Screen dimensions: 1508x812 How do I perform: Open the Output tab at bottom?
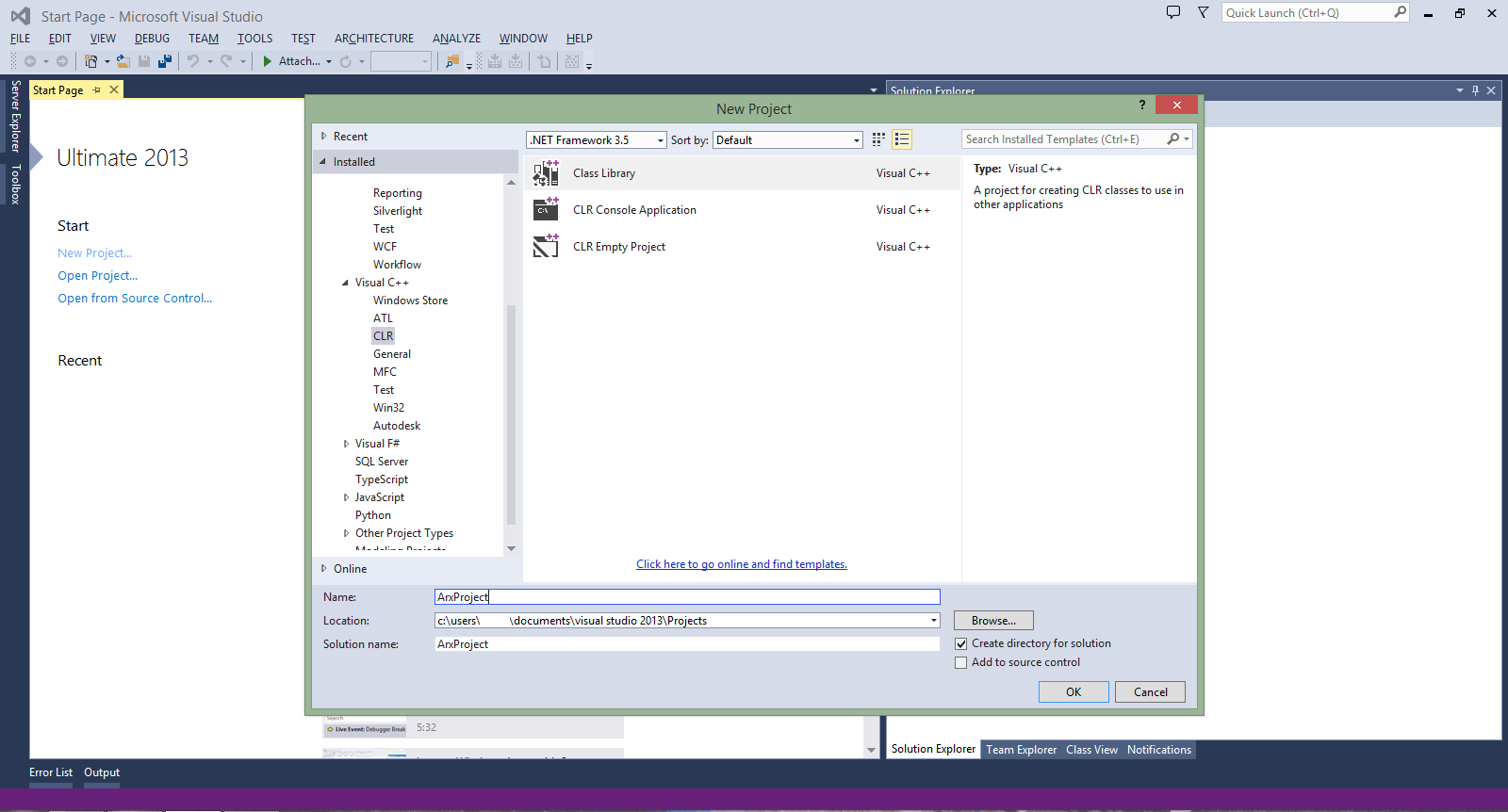coord(102,772)
